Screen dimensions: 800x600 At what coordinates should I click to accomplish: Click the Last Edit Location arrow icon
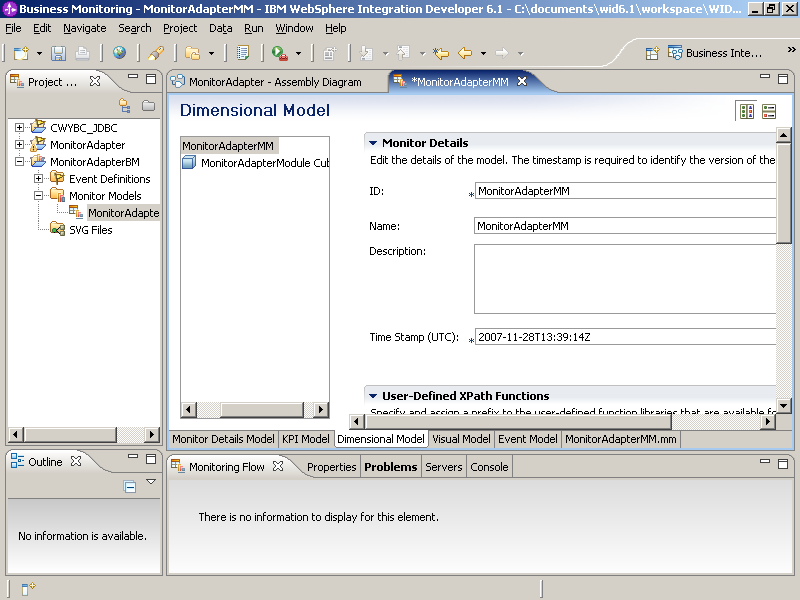[x=441, y=53]
